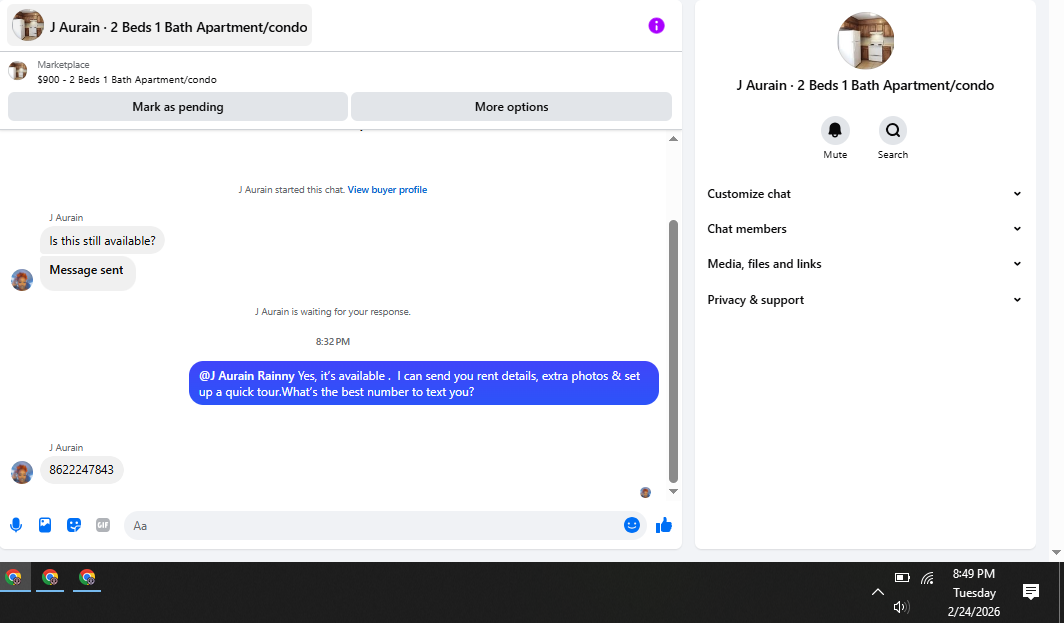Click the 'Message sent' bubble

point(88,273)
